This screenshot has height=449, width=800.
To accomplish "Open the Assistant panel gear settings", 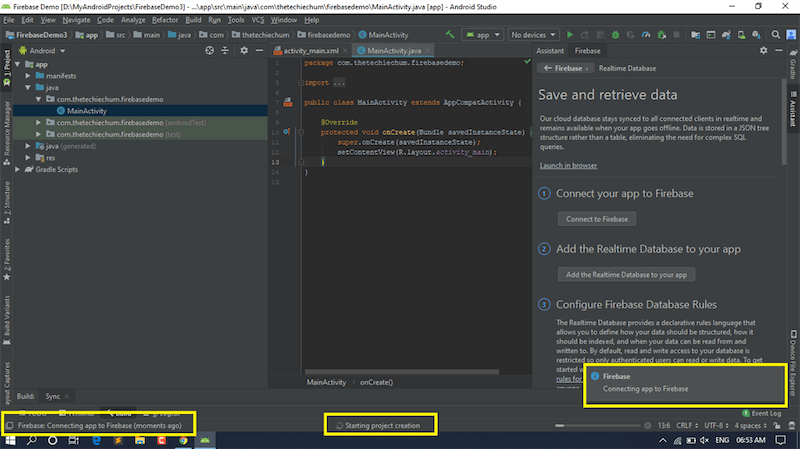I will (763, 50).
